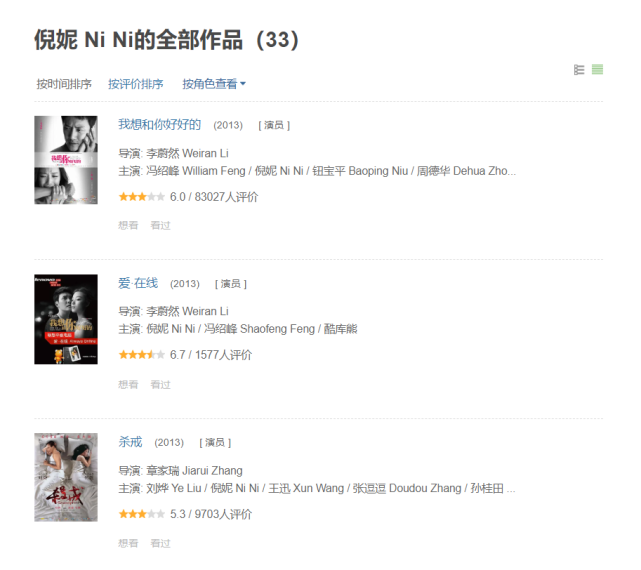Click the star rating of 爱·在线
This screenshot has height=570, width=641.
click(142, 355)
